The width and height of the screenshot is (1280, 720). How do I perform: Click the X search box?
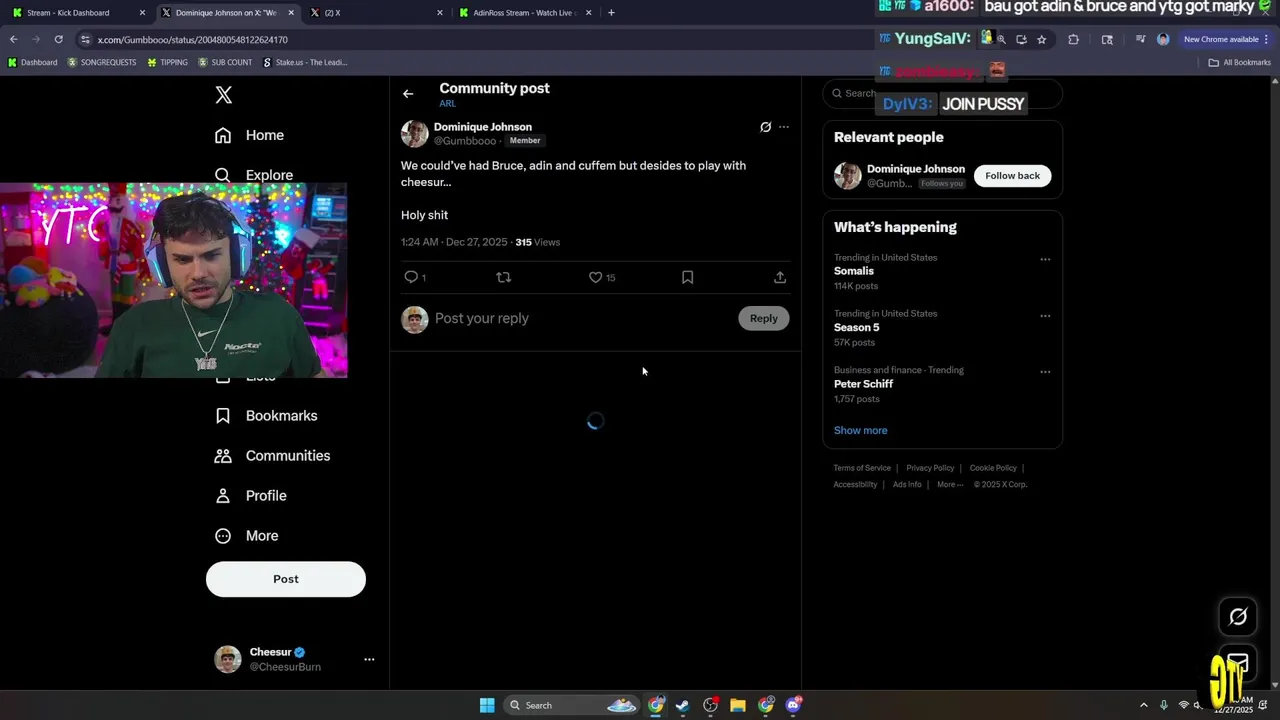click(942, 94)
